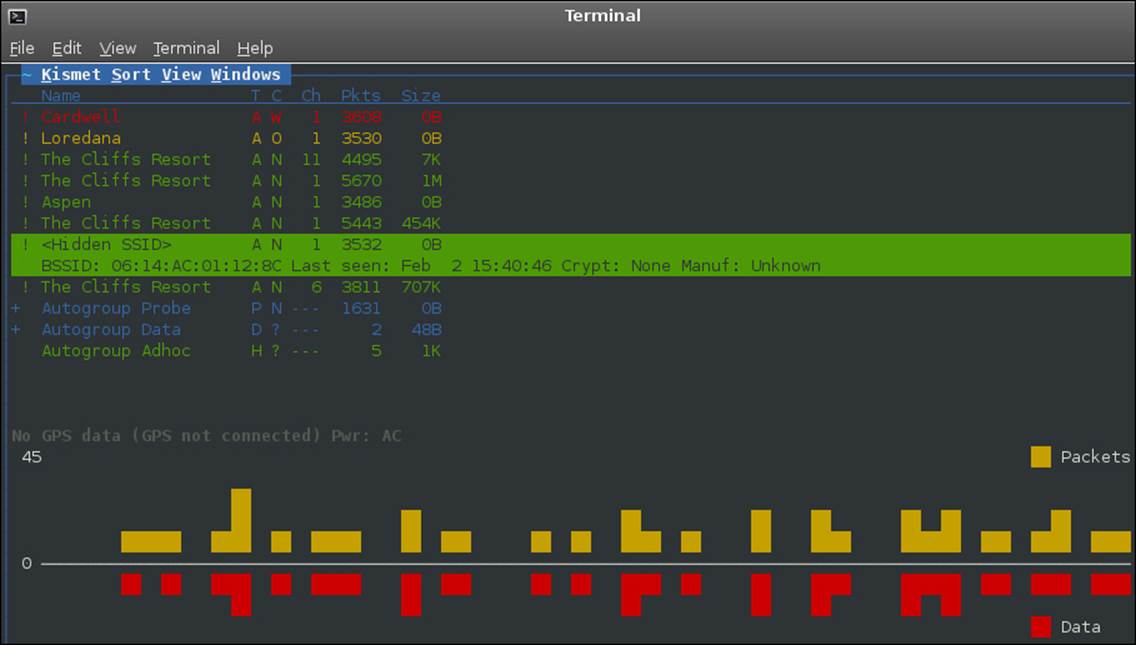This screenshot has width=1136, height=645.
Task: Open the Terminal menu
Action: click(x=186, y=48)
